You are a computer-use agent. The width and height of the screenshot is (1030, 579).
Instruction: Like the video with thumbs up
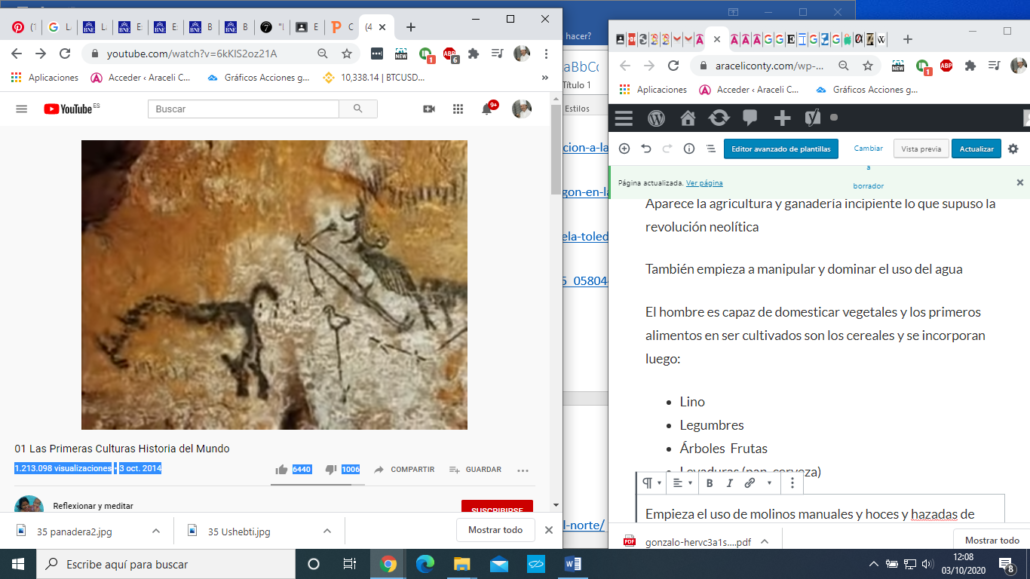click(x=281, y=469)
